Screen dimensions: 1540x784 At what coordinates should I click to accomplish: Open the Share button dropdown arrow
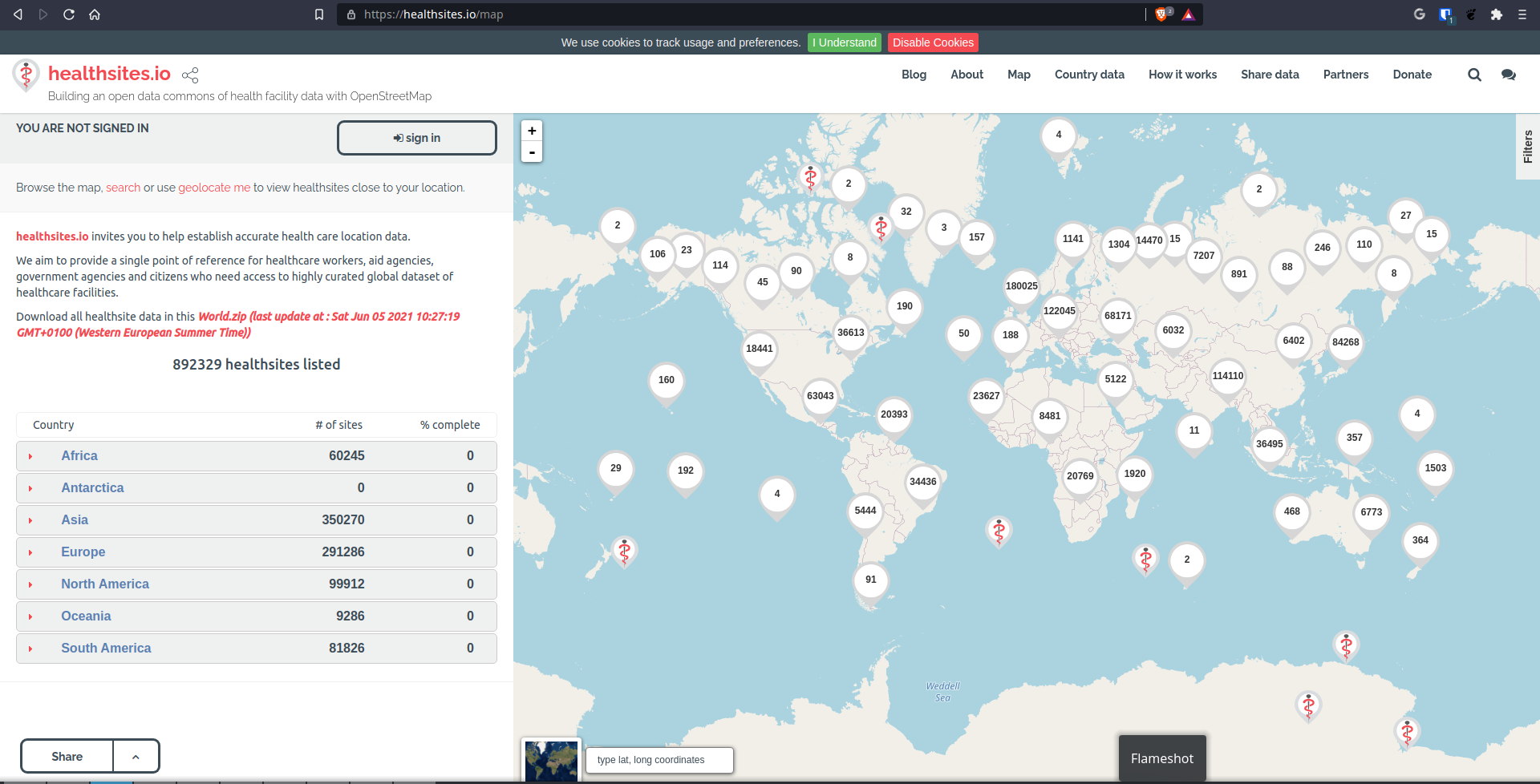136,757
